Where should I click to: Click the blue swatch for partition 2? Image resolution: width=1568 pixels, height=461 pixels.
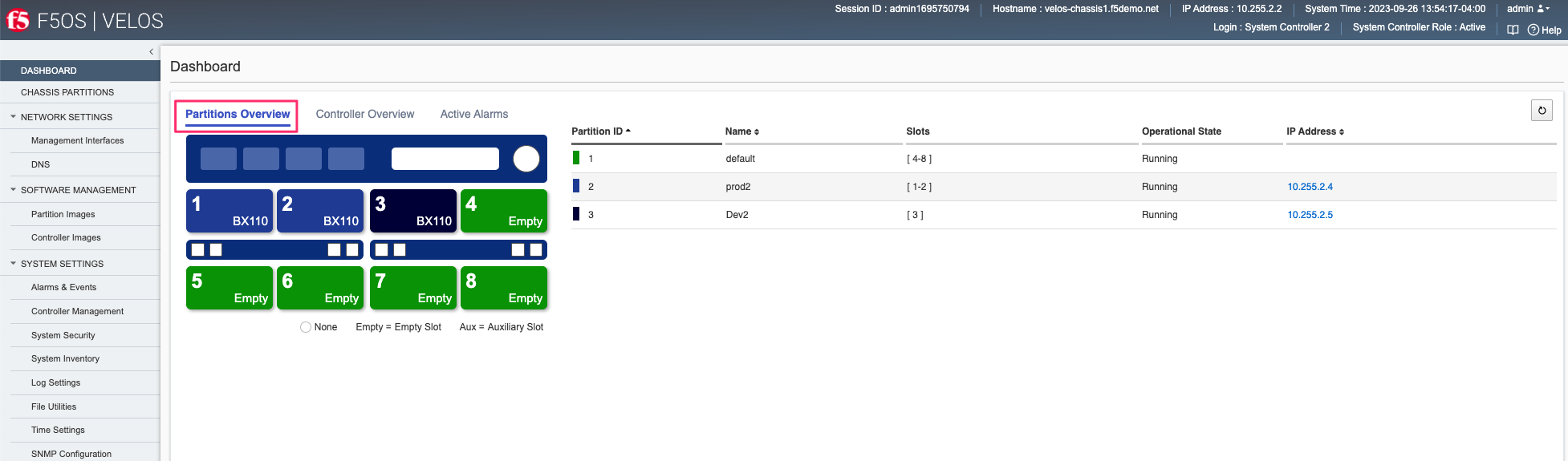(576, 186)
